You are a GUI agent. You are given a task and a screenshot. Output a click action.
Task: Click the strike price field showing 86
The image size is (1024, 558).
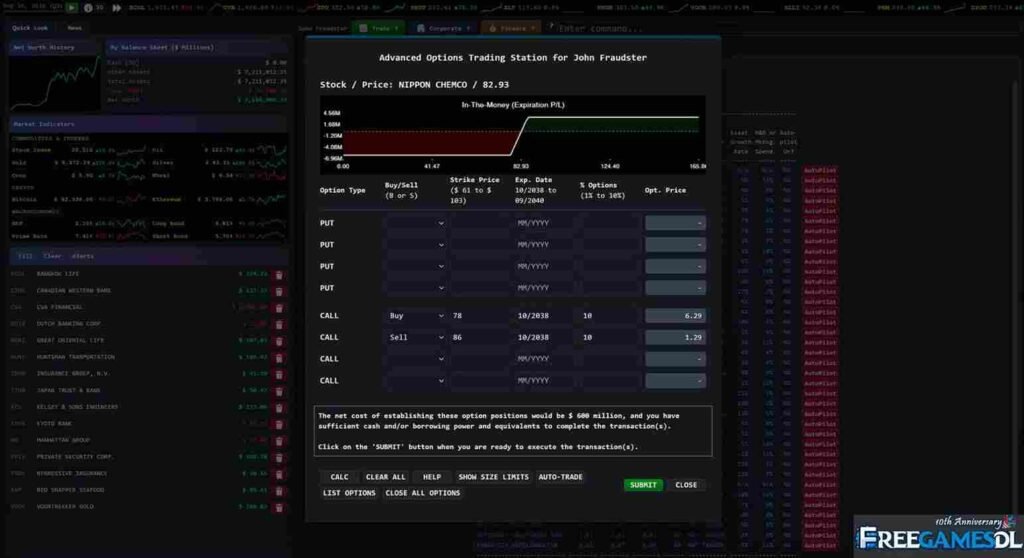(480, 337)
